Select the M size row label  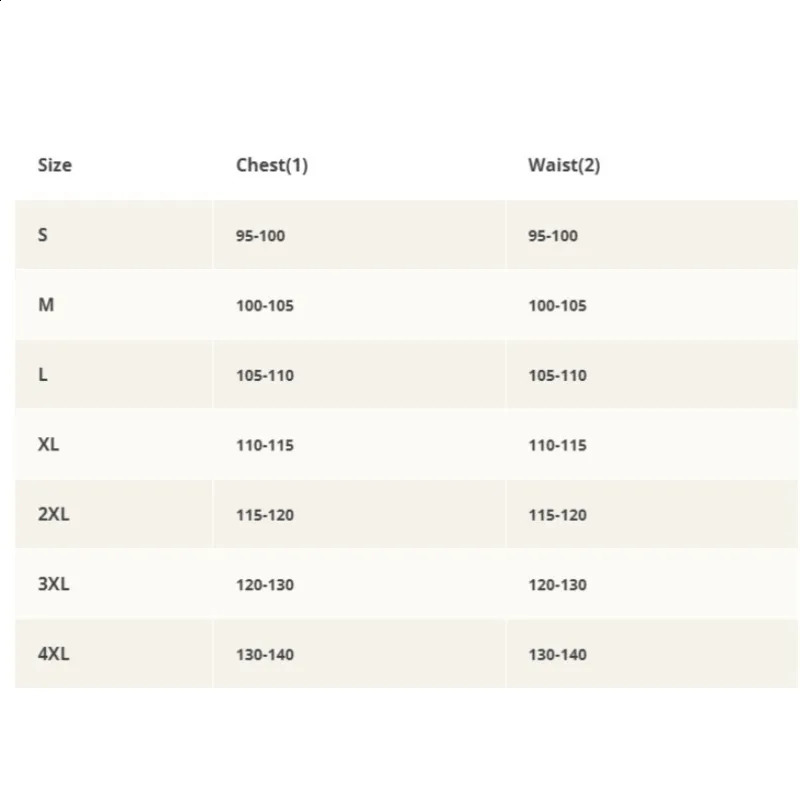click(x=46, y=305)
